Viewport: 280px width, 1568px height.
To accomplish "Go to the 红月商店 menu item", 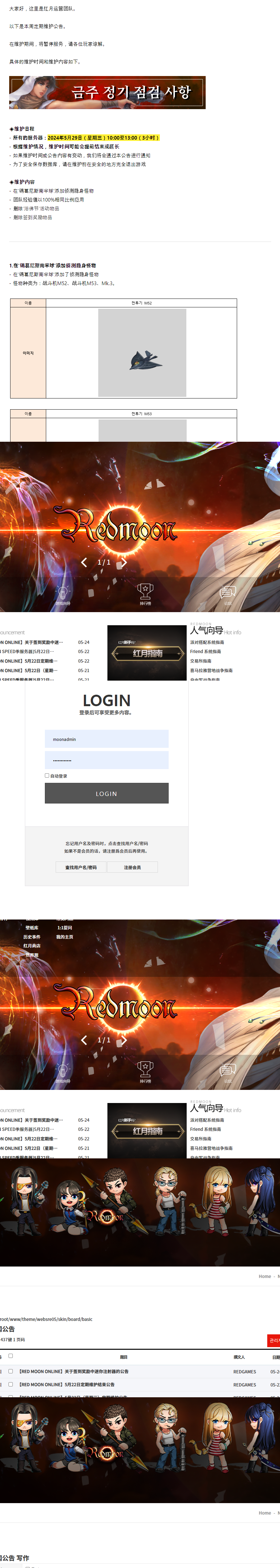I will (x=32, y=946).
